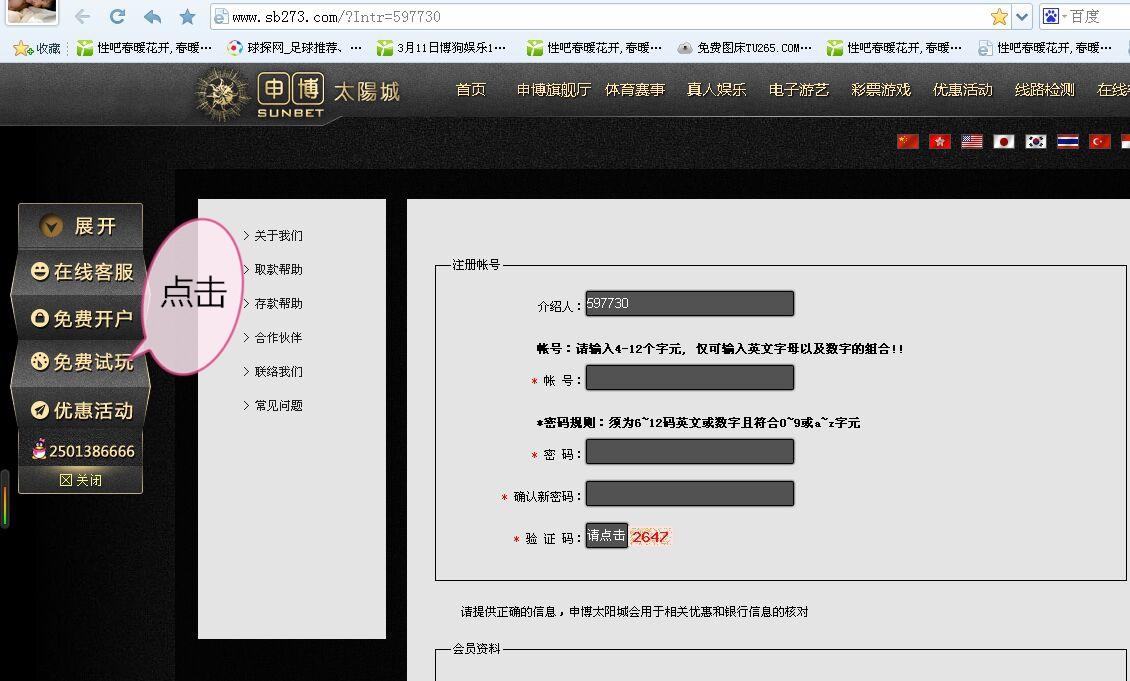Open 线路检测 nav item
This screenshot has height=681, width=1130.
pyautogui.click(x=1044, y=89)
